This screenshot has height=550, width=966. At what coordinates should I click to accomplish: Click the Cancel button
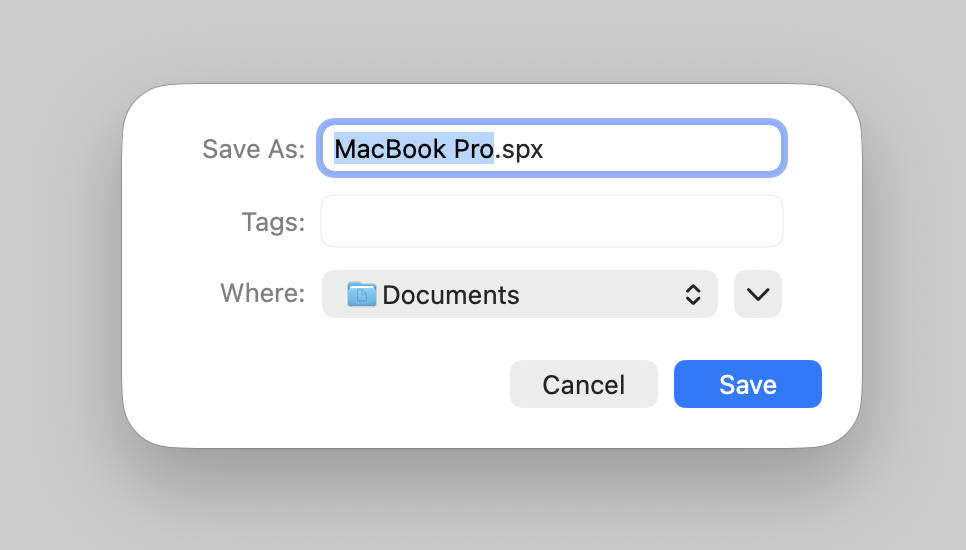584,384
